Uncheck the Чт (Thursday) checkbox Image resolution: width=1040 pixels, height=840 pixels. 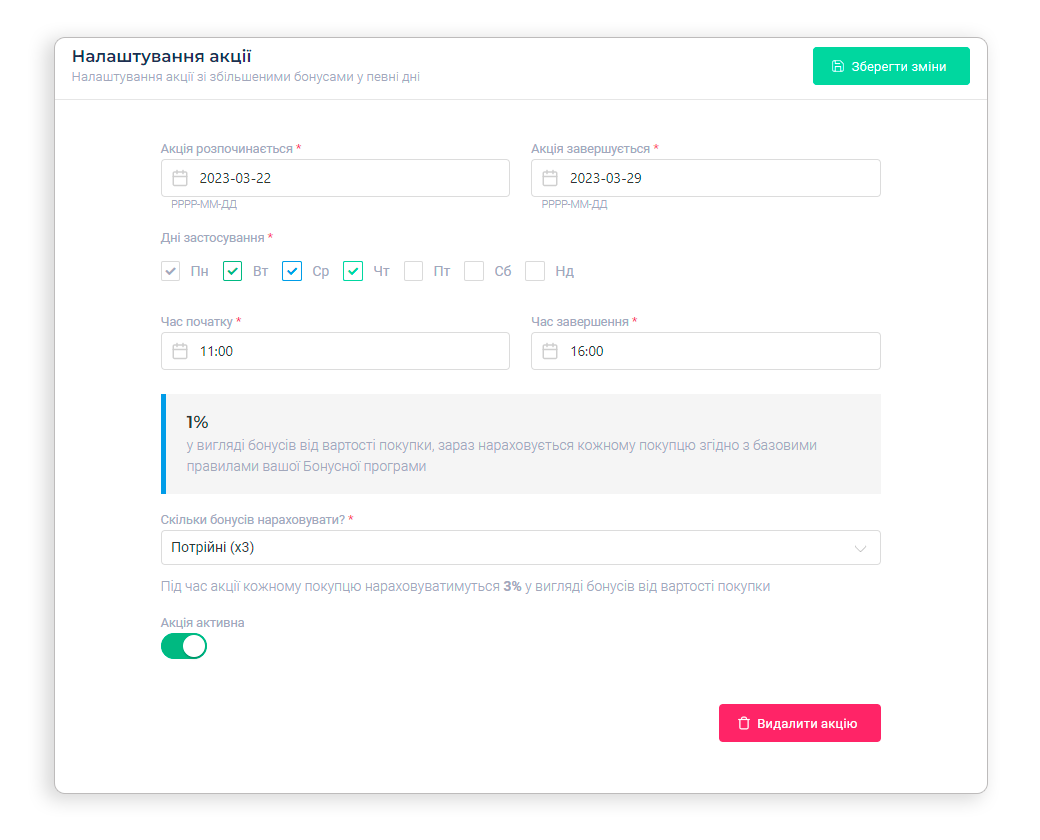[x=353, y=271]
